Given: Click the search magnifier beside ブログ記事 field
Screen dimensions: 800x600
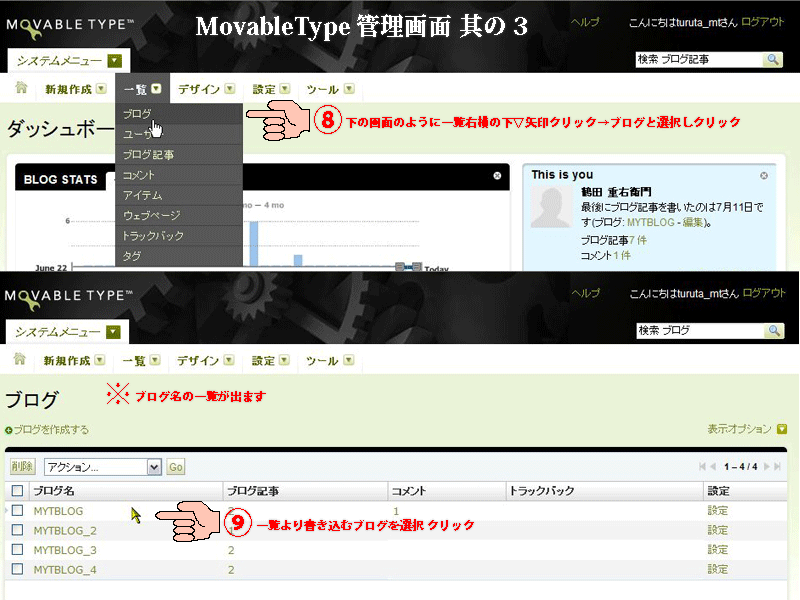Looking at the screenshot, I should coord(770,60).
